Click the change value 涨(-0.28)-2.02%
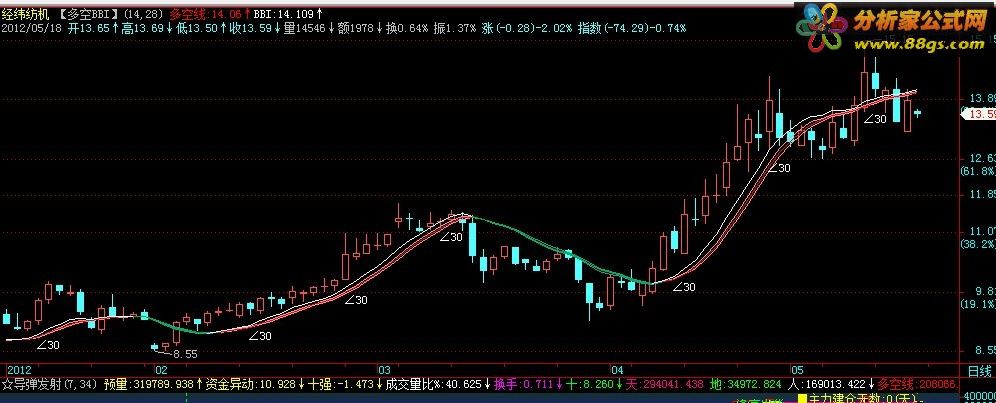The width and height of the screenshot is (996, 403). click(x=527, y=28)
